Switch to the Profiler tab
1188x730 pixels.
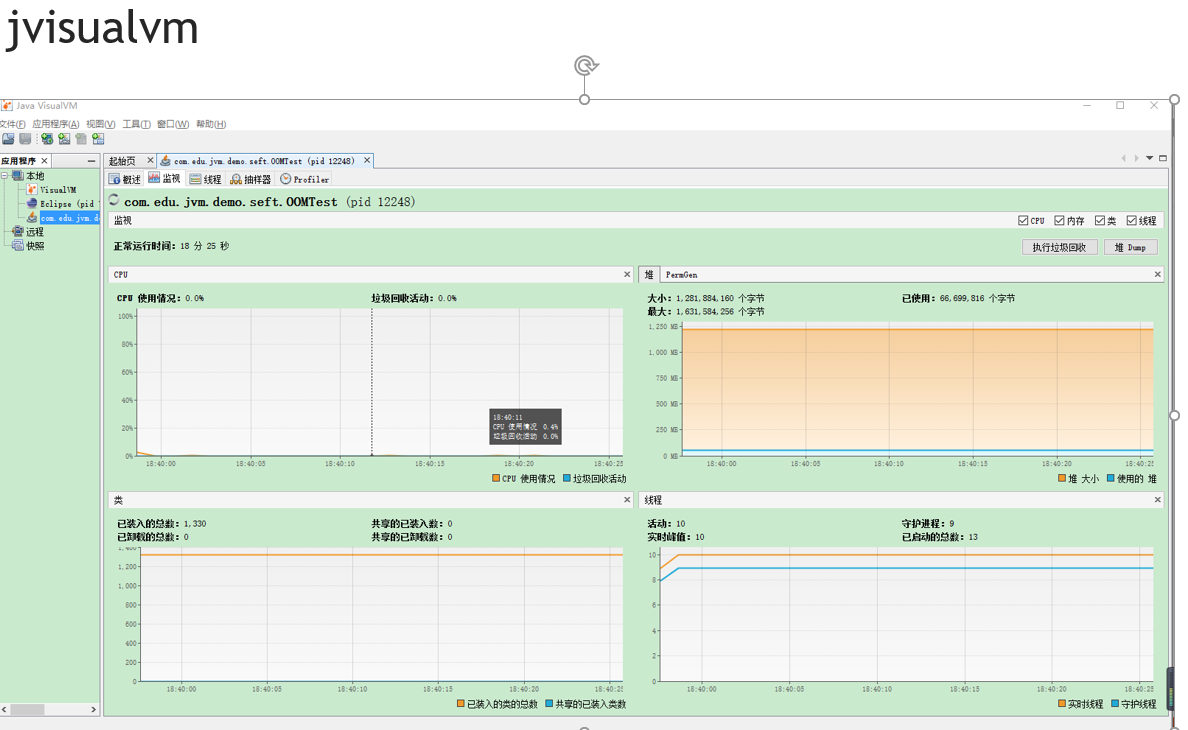click(305, 179)
